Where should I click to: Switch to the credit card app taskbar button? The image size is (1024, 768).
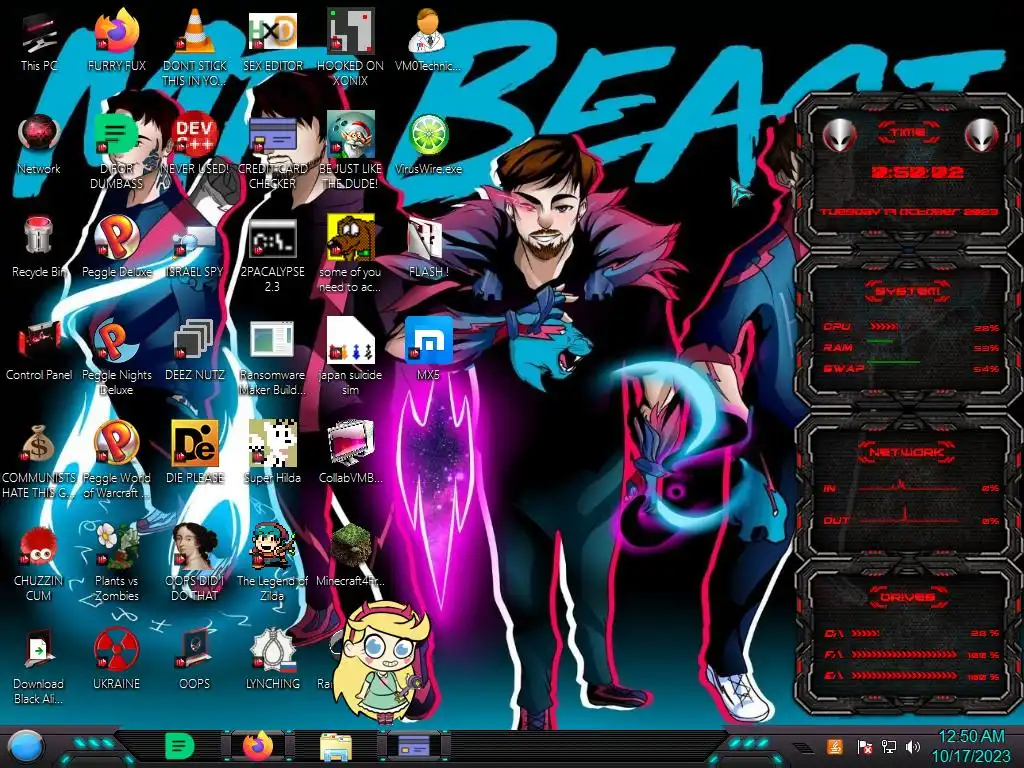(x=413, y=746)
